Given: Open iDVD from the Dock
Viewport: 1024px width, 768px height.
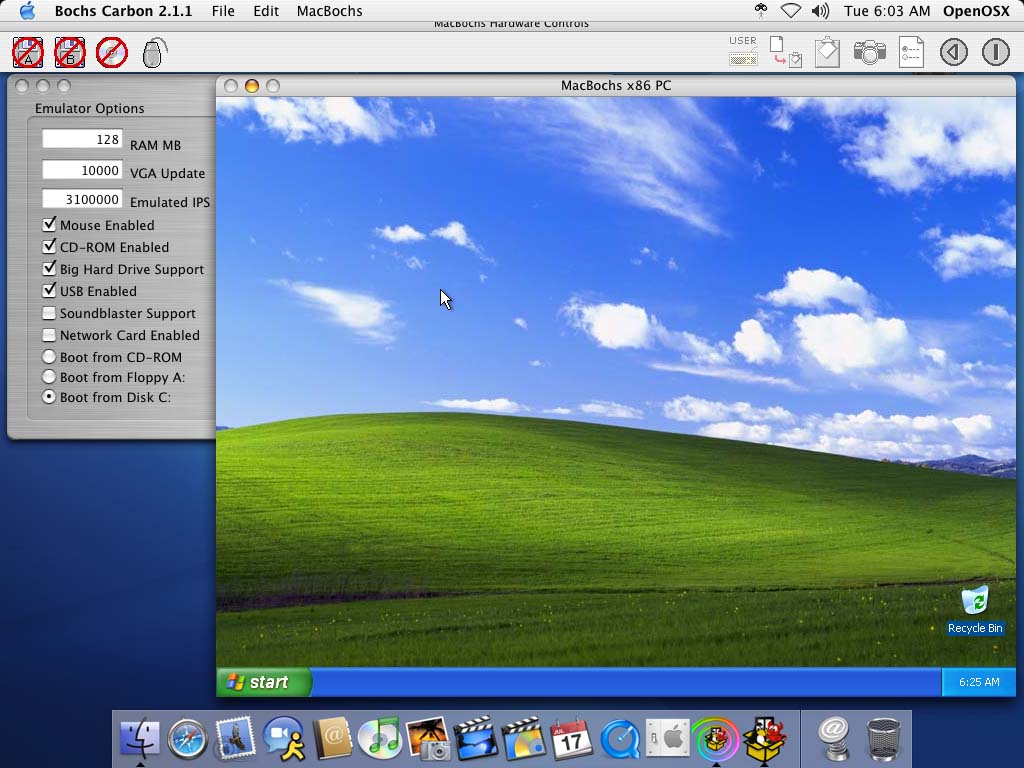Looking at the screenshot, I should (524, 739).
